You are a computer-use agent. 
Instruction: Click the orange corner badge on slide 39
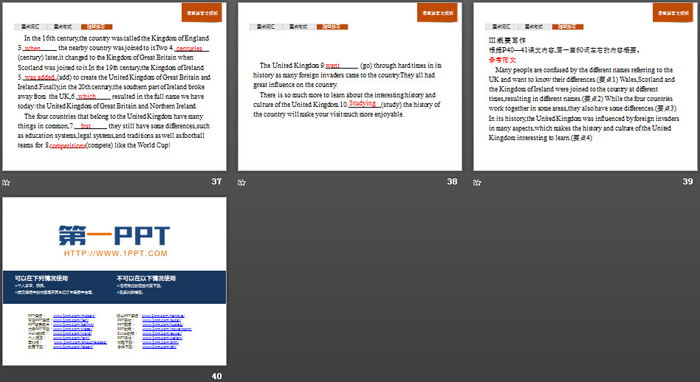(x=673, y=12)
